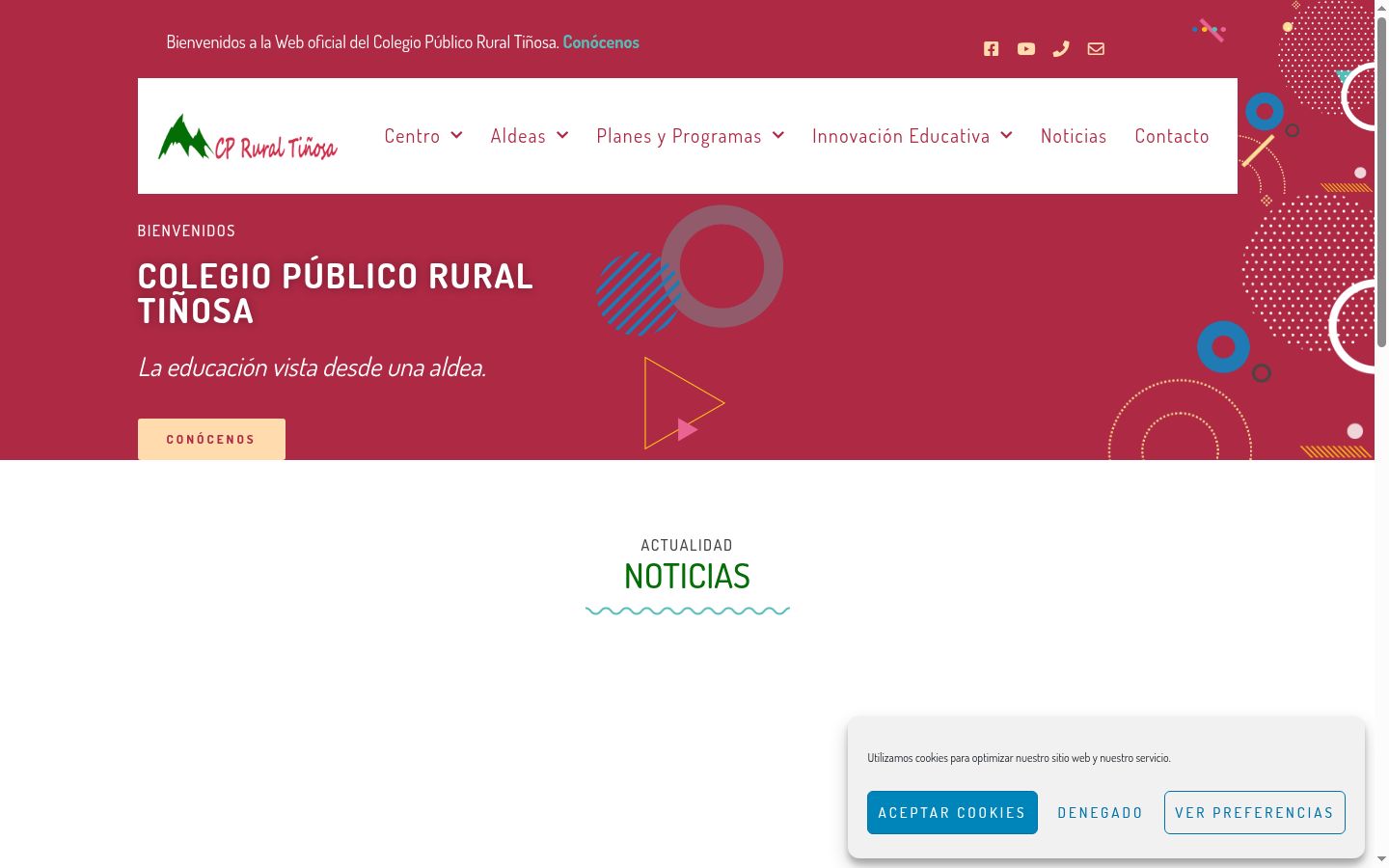The width and height of the screenshot is (1389, 868).
Task: Click the CP Rural Tiñosa logo
Action: click(248, 137)
